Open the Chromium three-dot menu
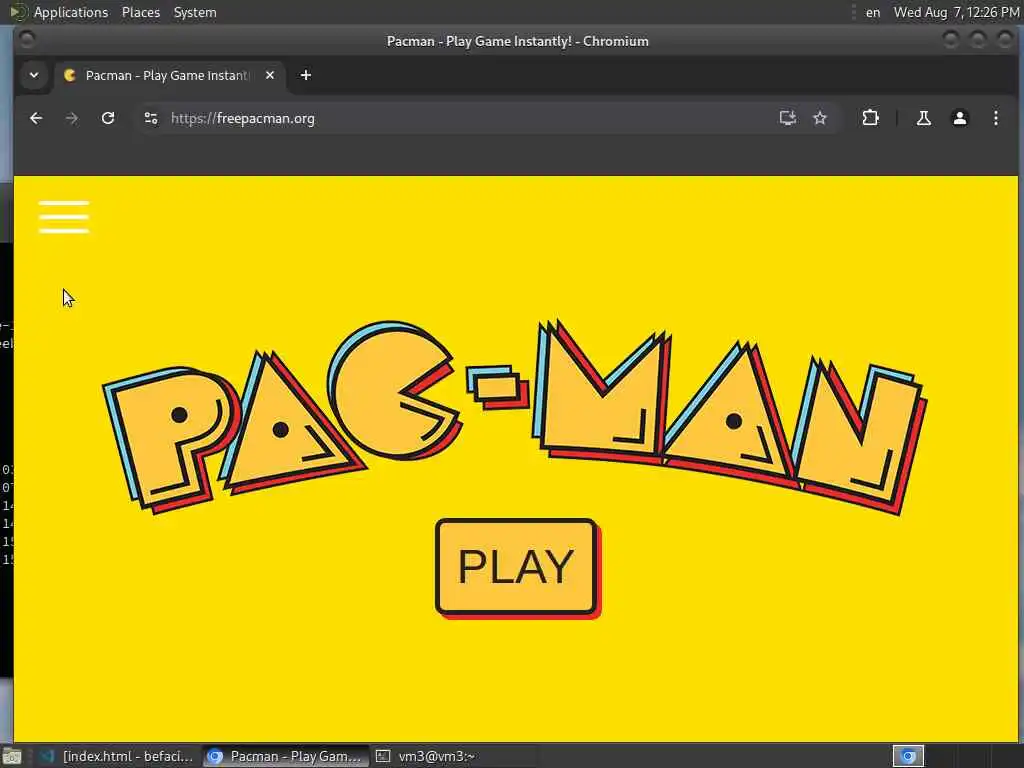The width and height of the screenshot is (1024, 768). click(x=995, y=118)
